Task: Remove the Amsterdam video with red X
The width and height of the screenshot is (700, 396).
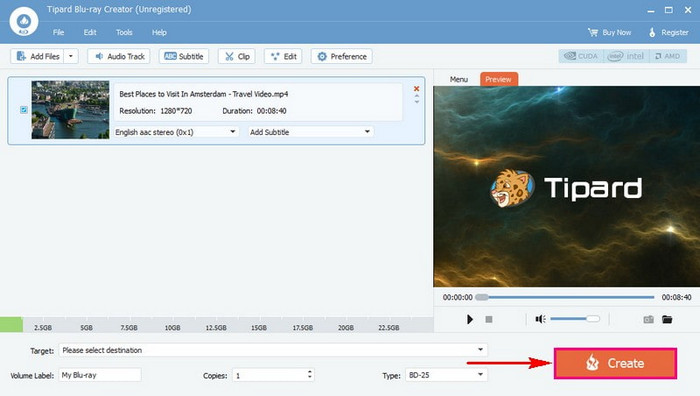Action: 416,89
